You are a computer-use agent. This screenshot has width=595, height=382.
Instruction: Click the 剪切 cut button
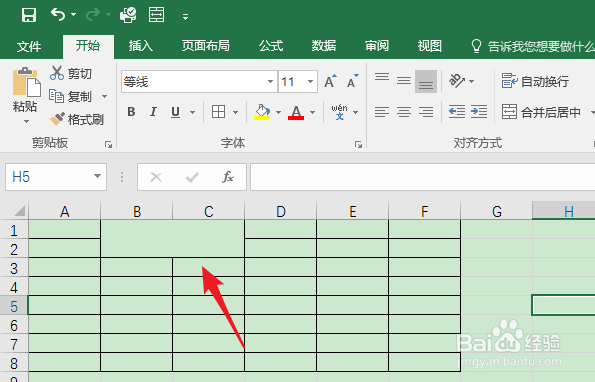[x=71, y=73]
